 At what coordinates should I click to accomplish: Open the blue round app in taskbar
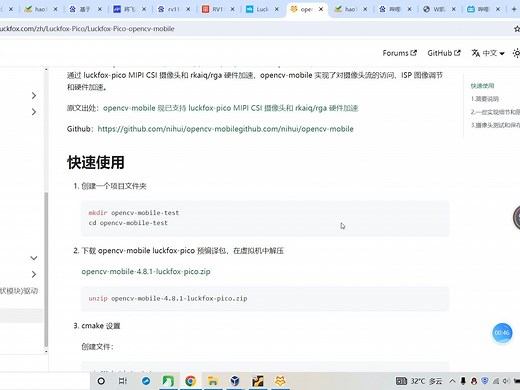click(146, 381)
